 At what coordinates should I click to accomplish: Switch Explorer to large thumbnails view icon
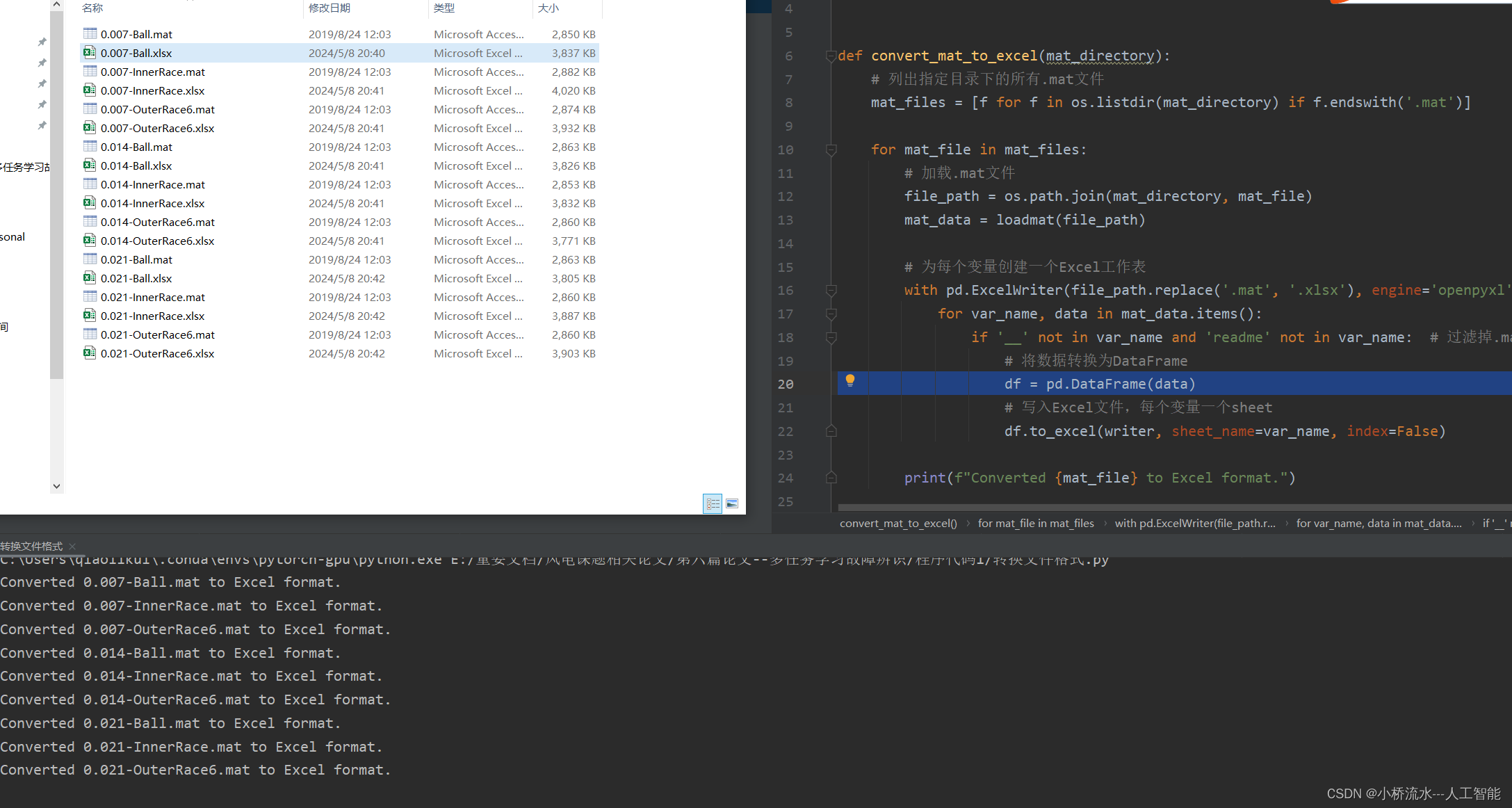(x=732, y=504)
